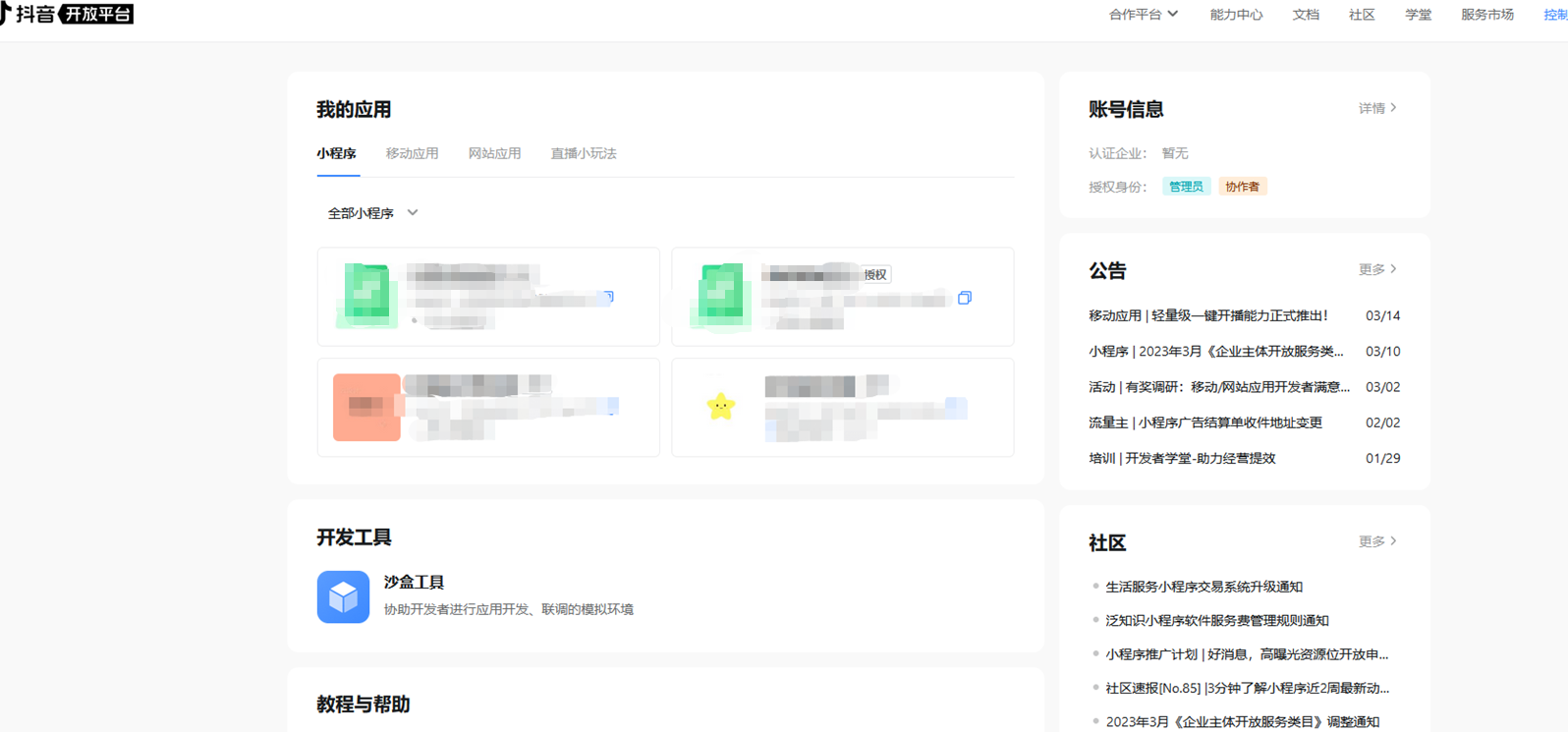Click the Douyin Open Platform logo
Viewport: 1568px width, 732px height.
(67, 14)
